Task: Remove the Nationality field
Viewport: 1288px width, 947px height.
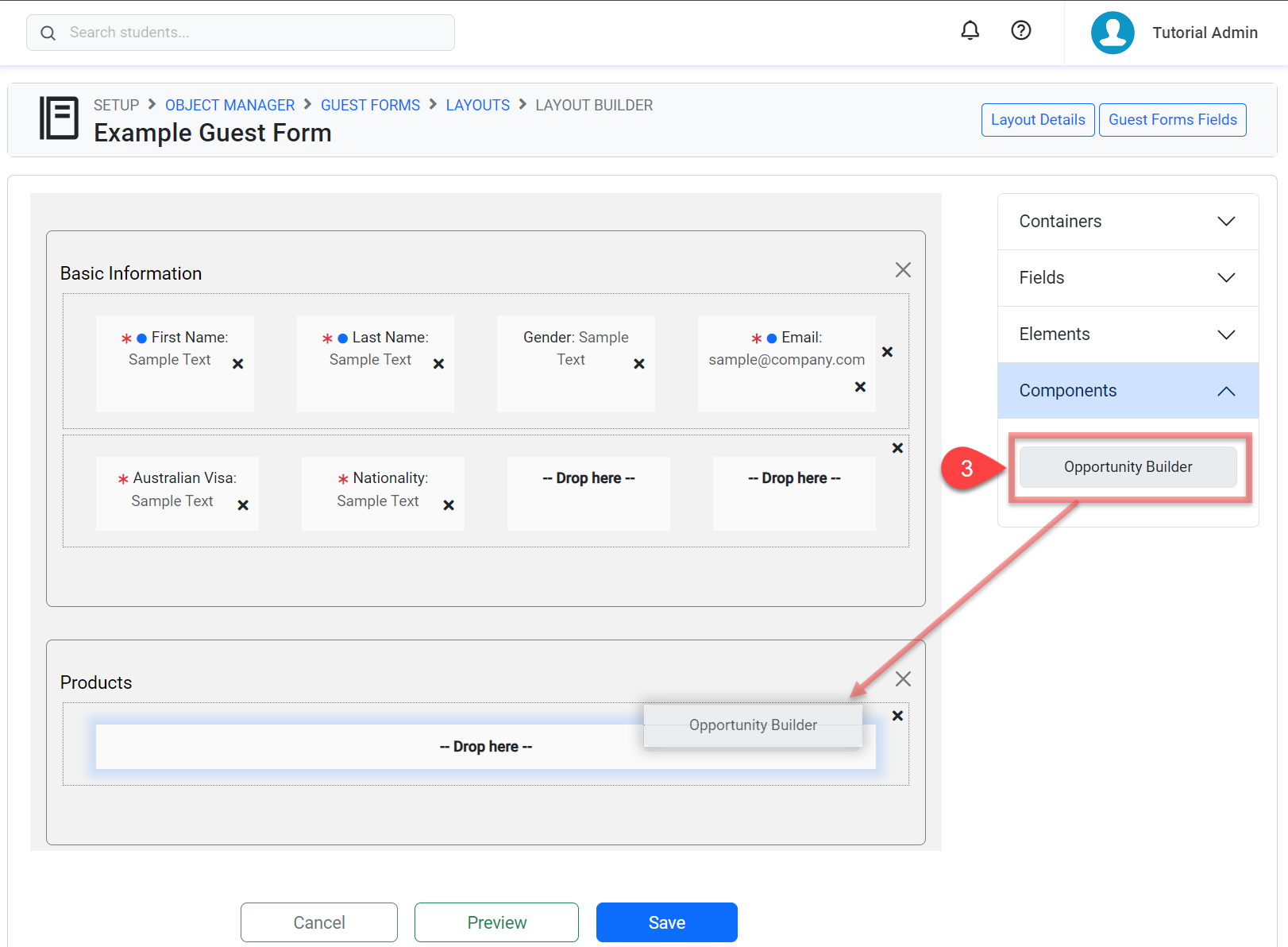Action: [448, 505]
